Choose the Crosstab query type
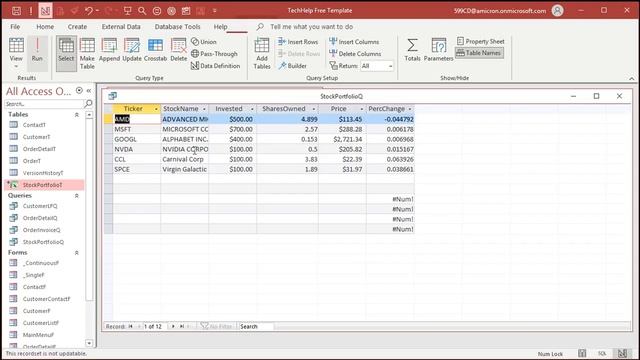Viewport: 640px width, 360px height. 156,49
